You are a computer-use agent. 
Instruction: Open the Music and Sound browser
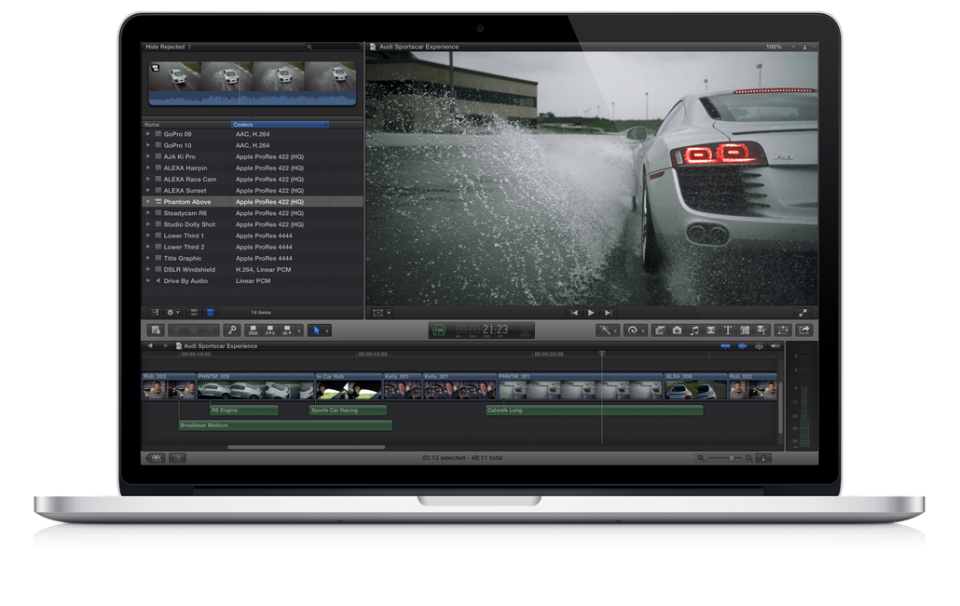click(x=694, y=330)
